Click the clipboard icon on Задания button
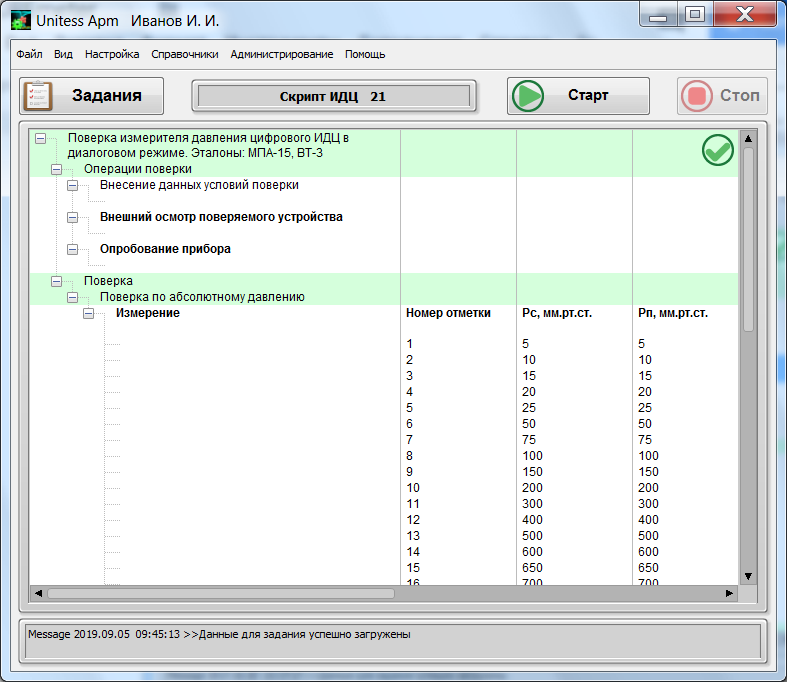This screenshot has width=787, height=682. [x=38, y=96]
